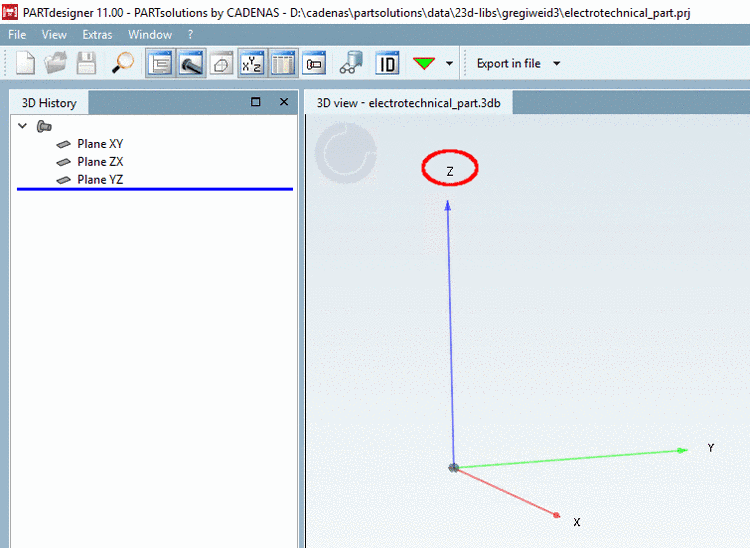Click the ID toolbar icon
Image resolution: width=750 pixels, height=548 pixels.
coord(387,63)
